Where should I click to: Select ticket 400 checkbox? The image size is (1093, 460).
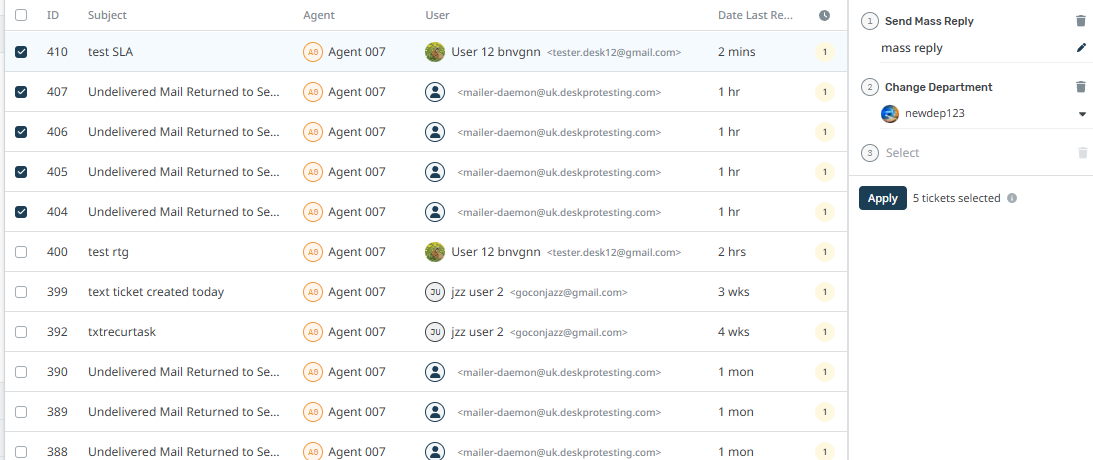click(22, 252)
